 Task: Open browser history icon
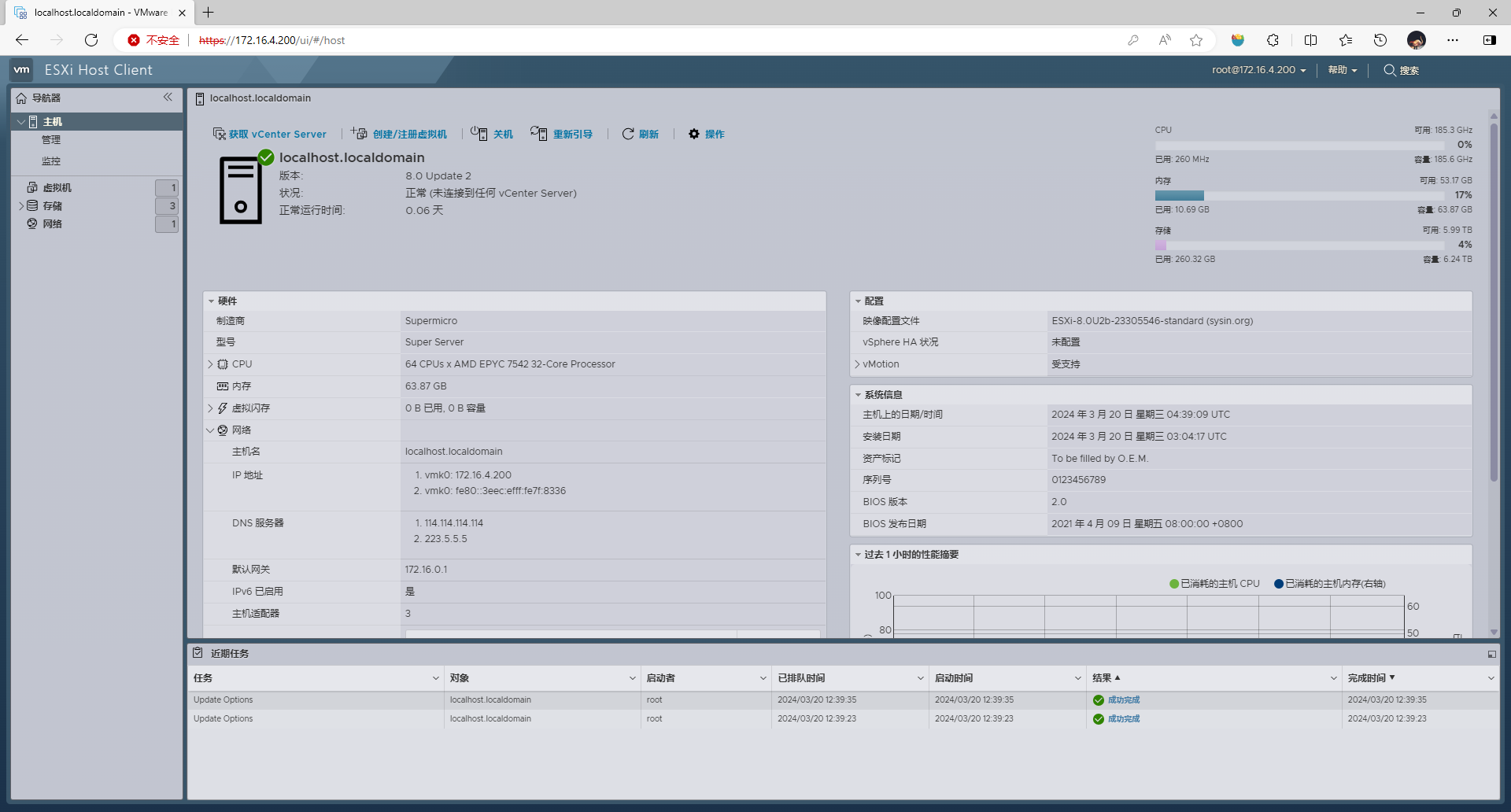pos(1380,40)
